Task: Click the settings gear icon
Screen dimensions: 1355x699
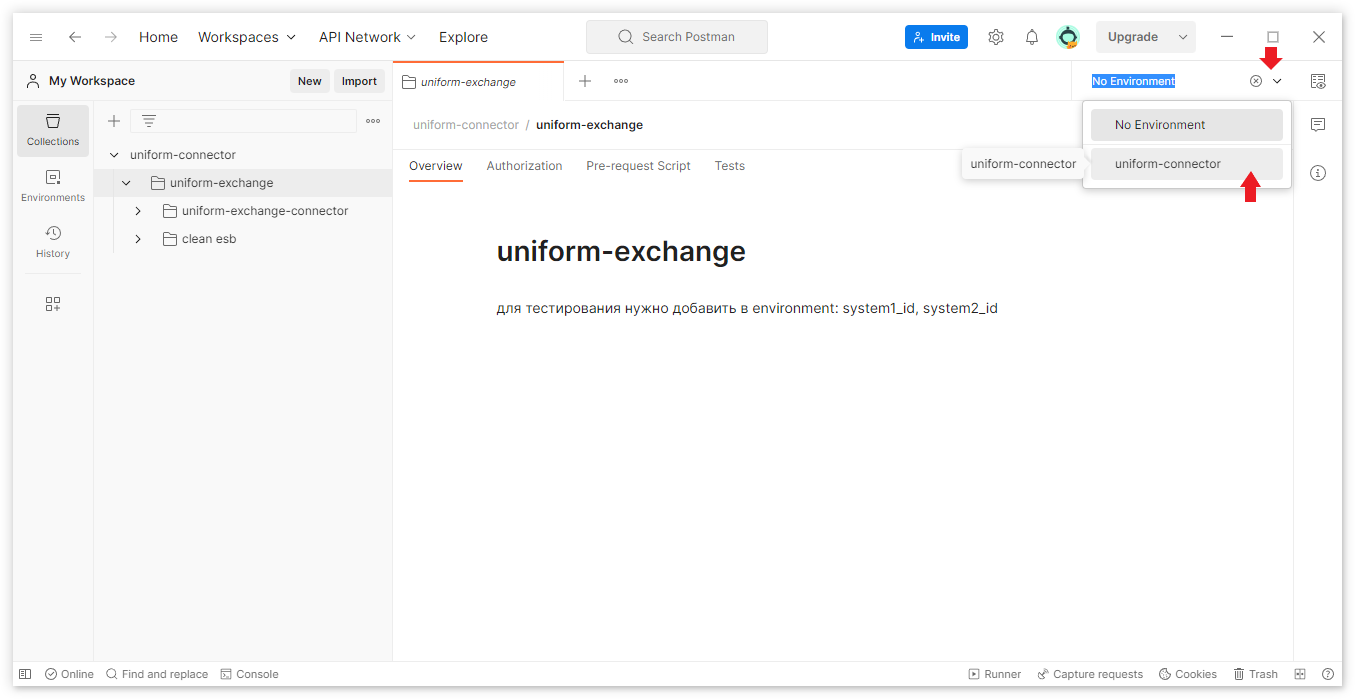Action: (x=995, y=37)
